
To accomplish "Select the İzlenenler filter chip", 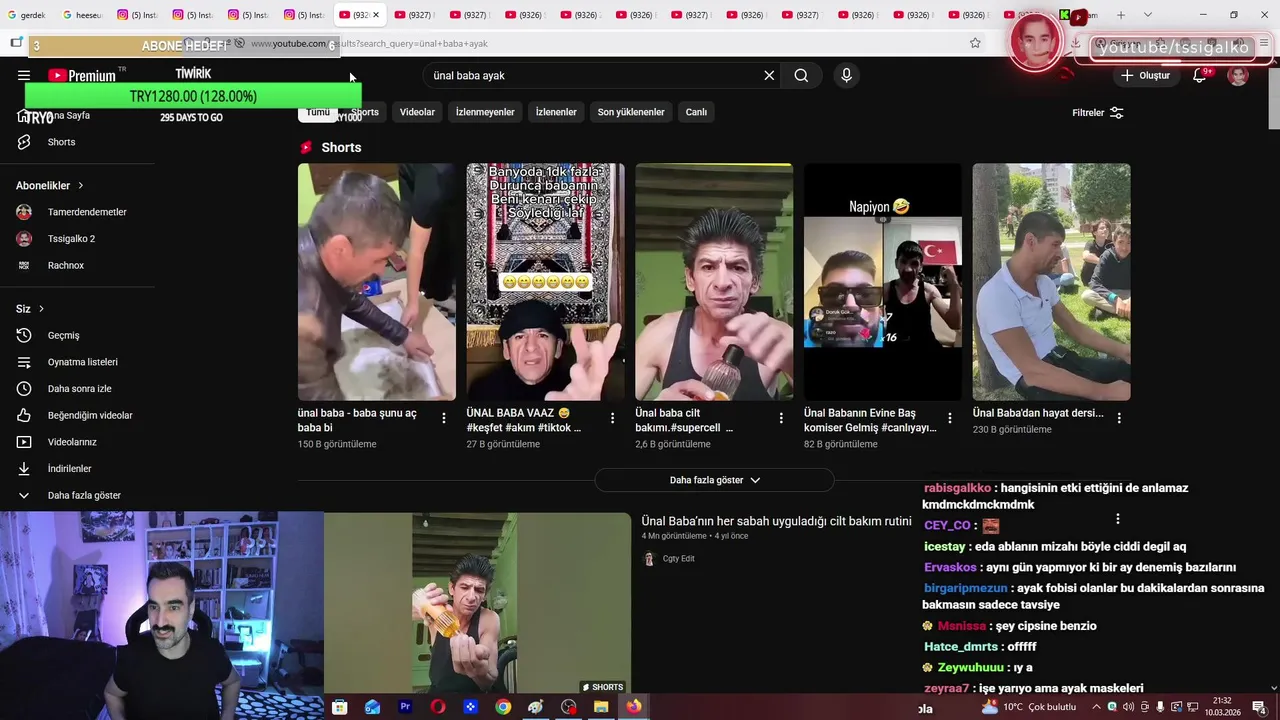I will 556,112.
